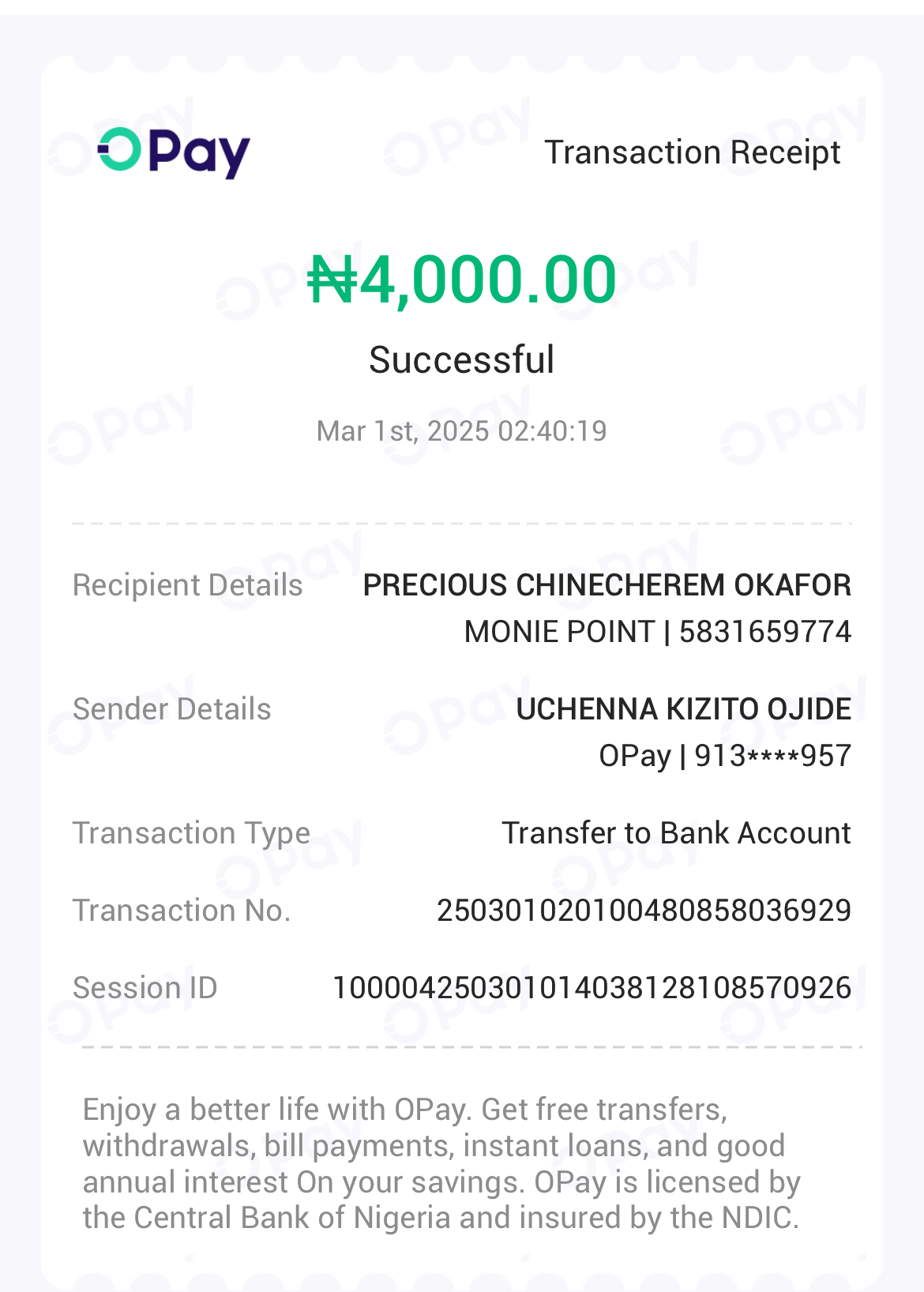Select the ₦4,000.00 amount
924x1292 pixels.
pos(462,280)
